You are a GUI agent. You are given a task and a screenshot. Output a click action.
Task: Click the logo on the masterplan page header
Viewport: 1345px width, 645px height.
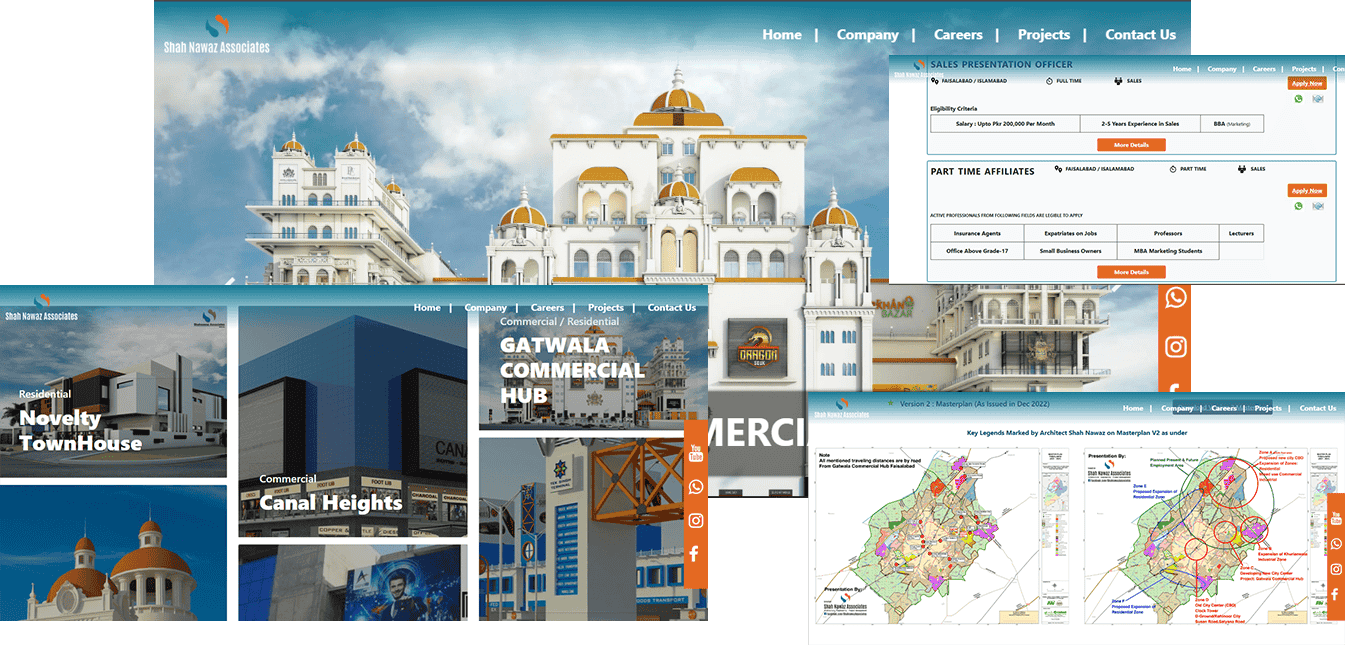842,407
